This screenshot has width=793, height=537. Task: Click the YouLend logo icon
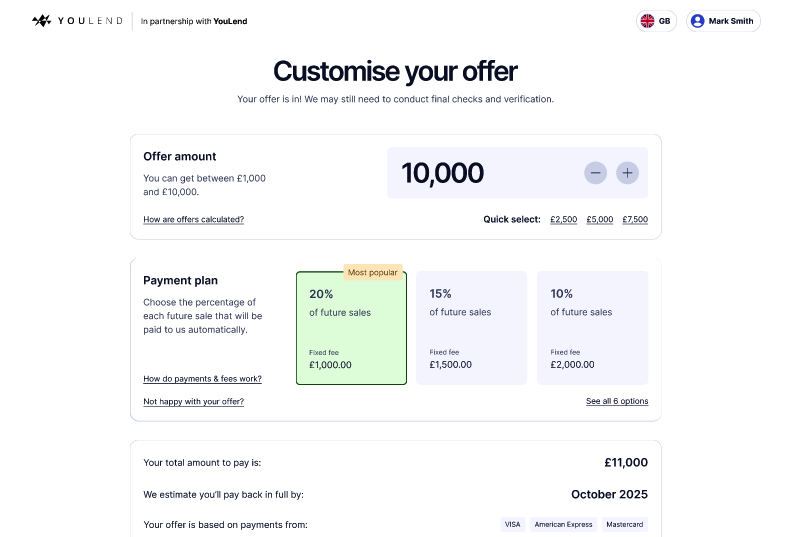(41, 21)
